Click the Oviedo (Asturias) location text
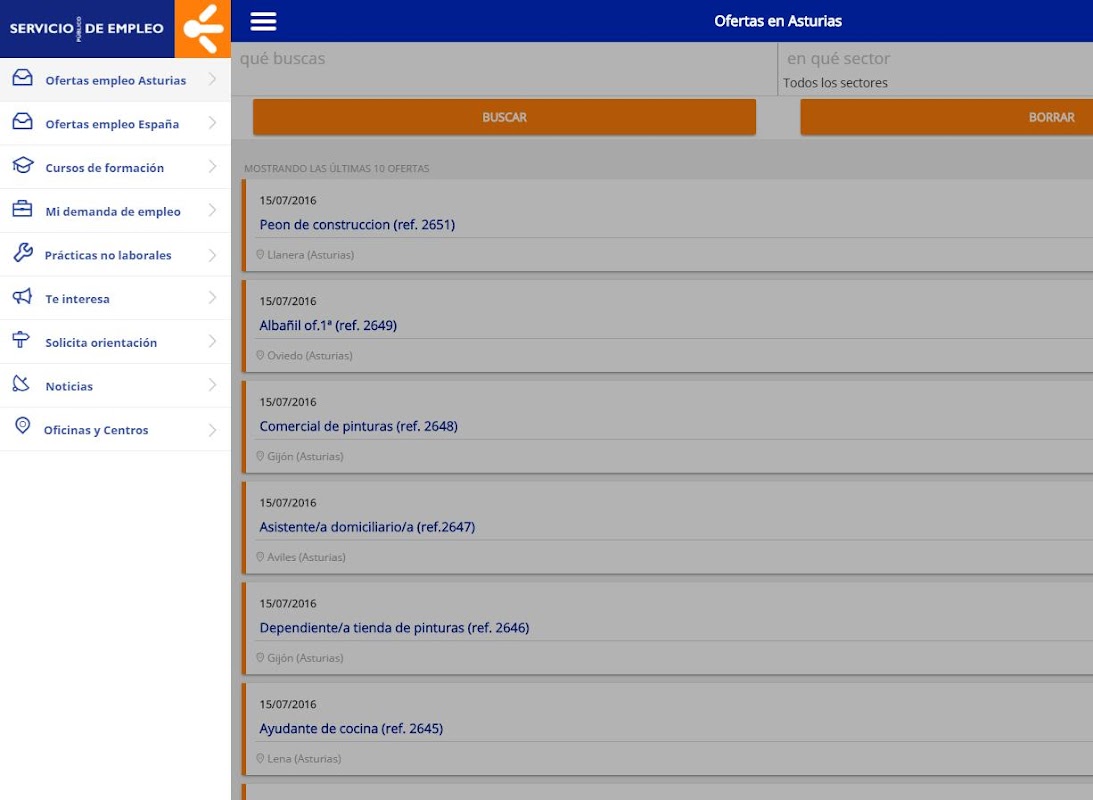Image resolution: width=1093 pixels, height=800 pixels. coord(309,355)
